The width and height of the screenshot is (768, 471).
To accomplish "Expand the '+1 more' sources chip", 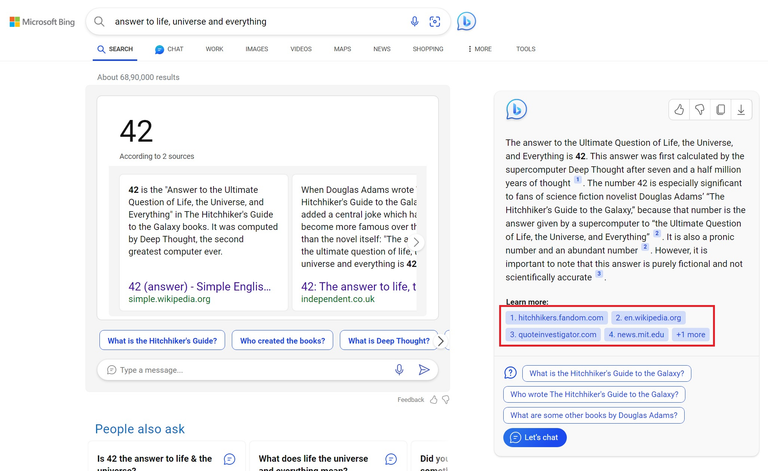I will (691, 334).
